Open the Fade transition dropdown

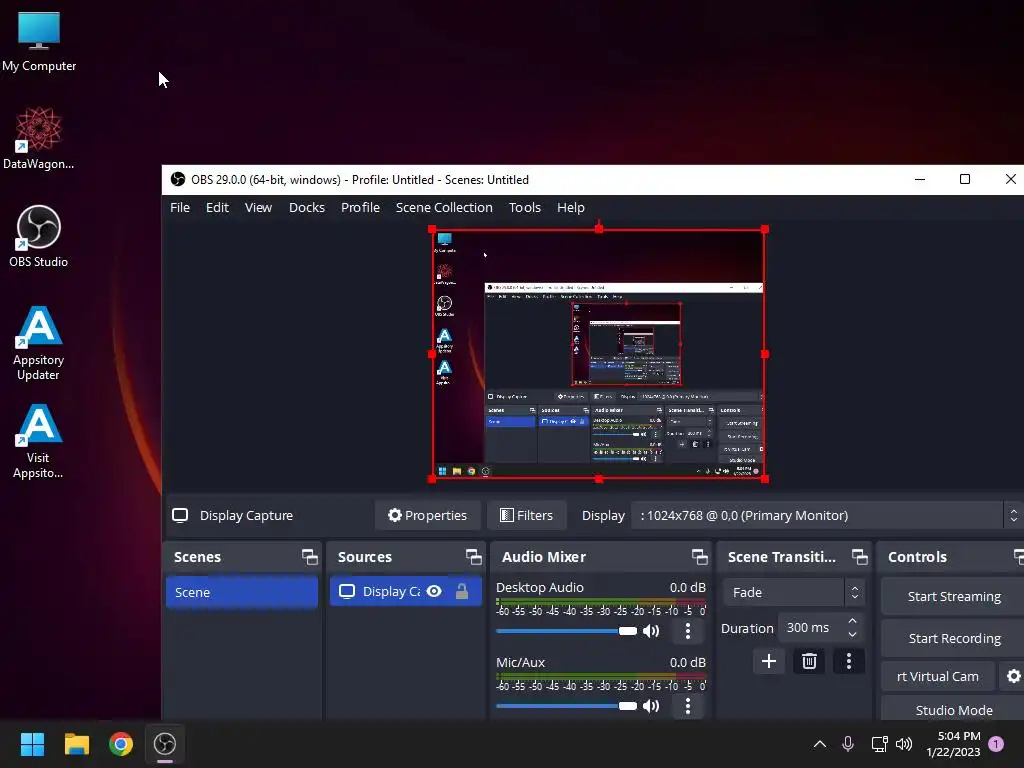click(x=794, y=592)
